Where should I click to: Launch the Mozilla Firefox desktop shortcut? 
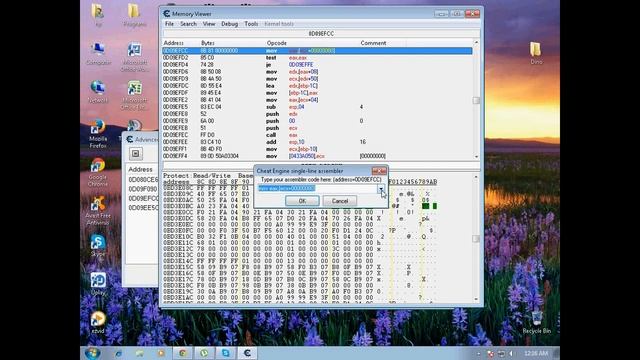(x=98, y=133)
